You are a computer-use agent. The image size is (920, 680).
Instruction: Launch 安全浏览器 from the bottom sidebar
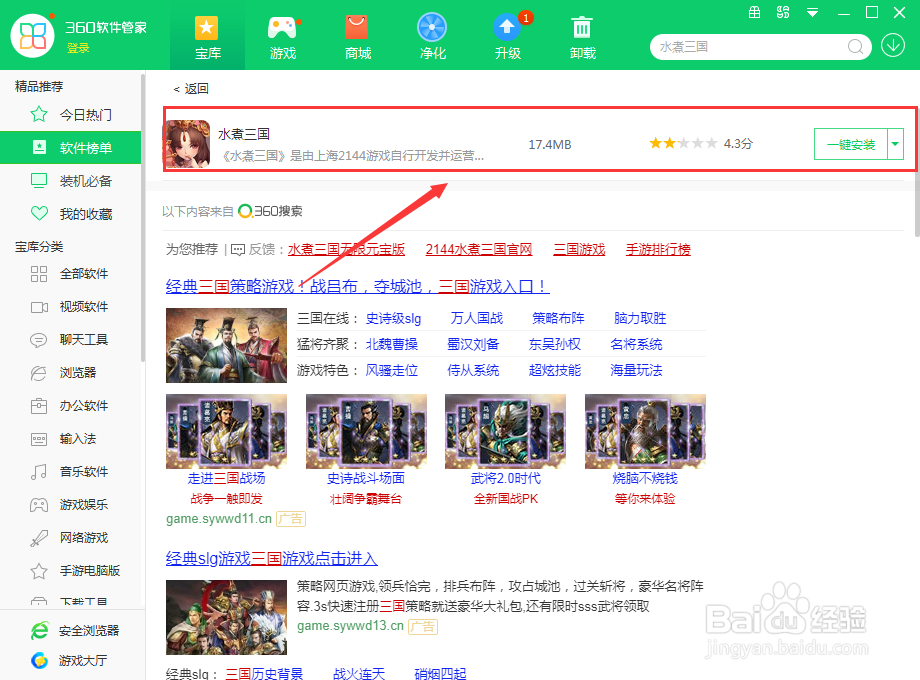tap(71, 629)
